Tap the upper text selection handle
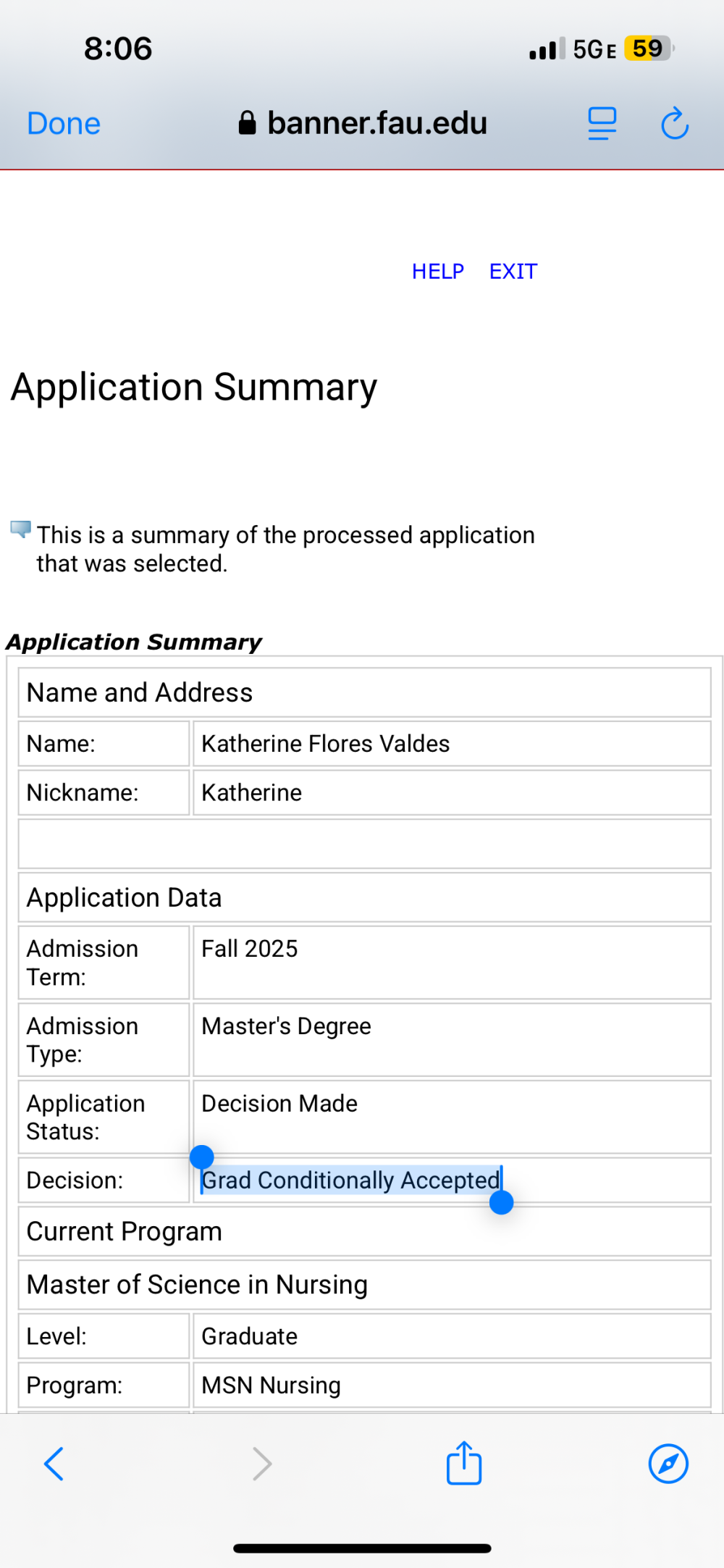Screen dimensions: 724x1568 201,1157
